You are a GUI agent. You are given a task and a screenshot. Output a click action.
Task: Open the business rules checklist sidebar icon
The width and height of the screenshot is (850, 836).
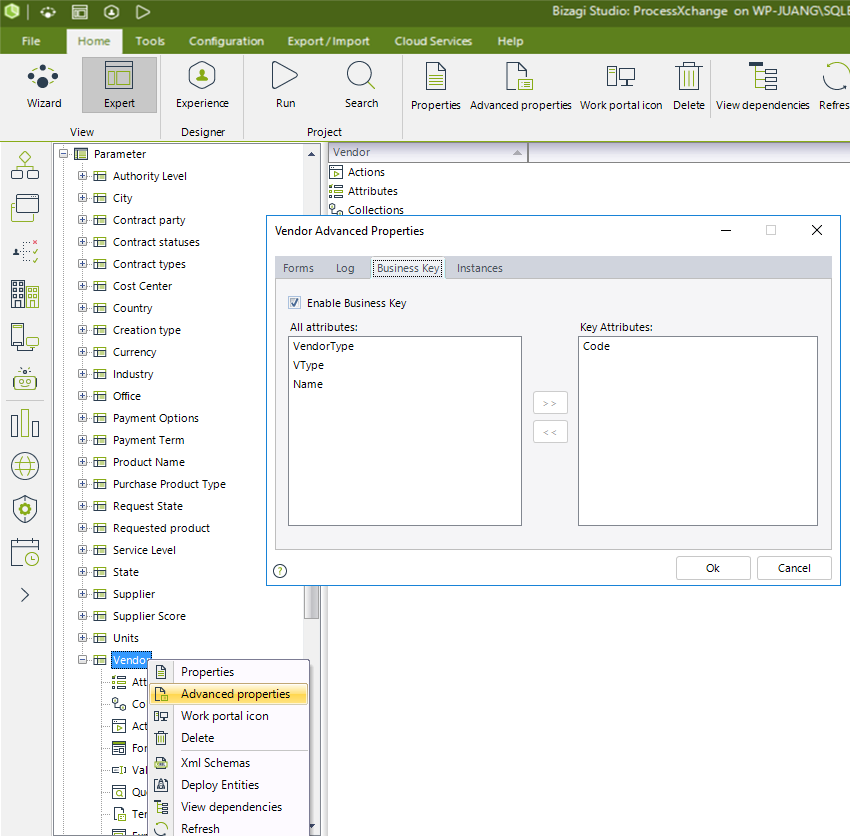point(25,251)
